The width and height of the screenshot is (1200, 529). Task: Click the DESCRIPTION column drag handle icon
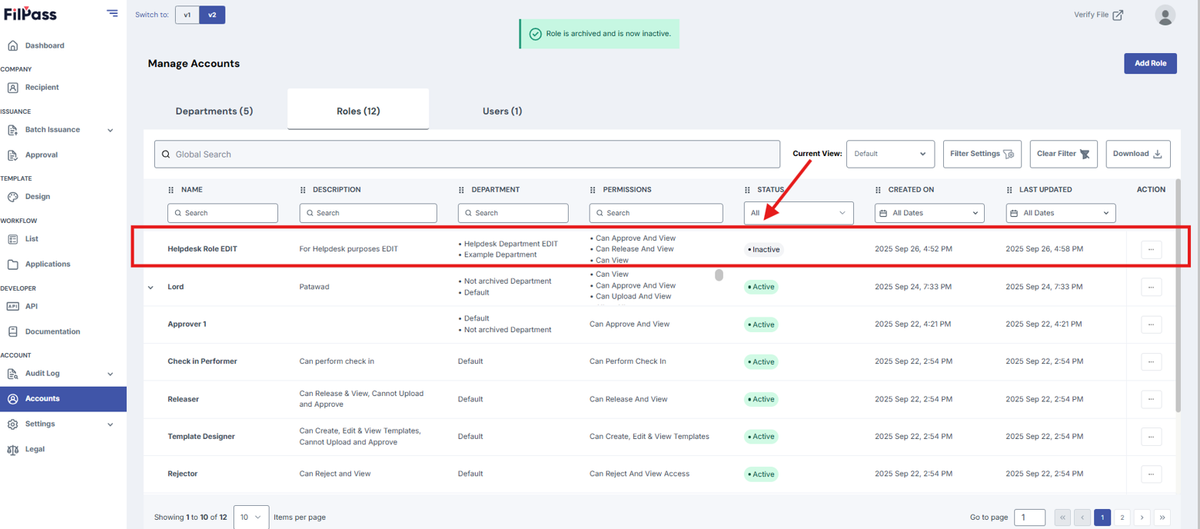tap(303, 189)
